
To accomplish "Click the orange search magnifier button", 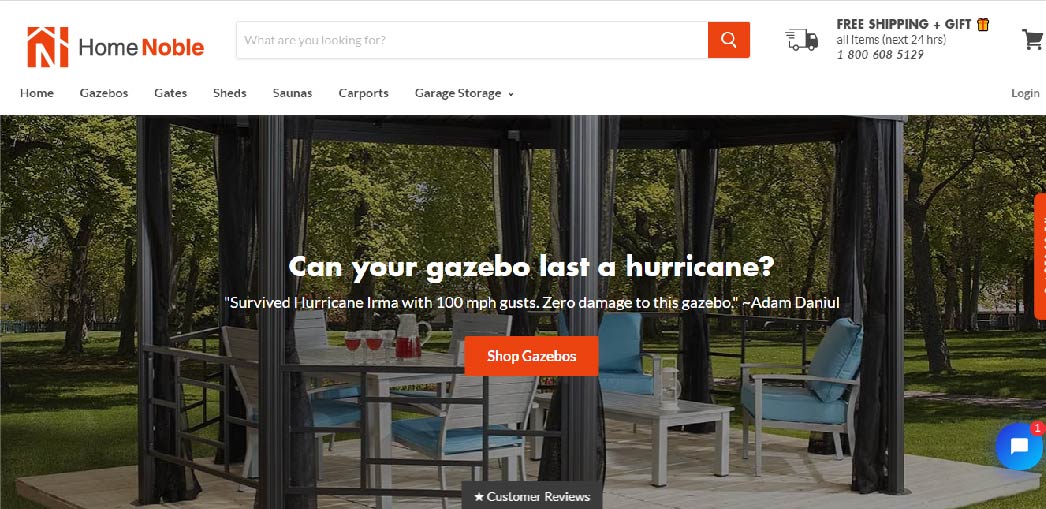I will tap(728, 40).
